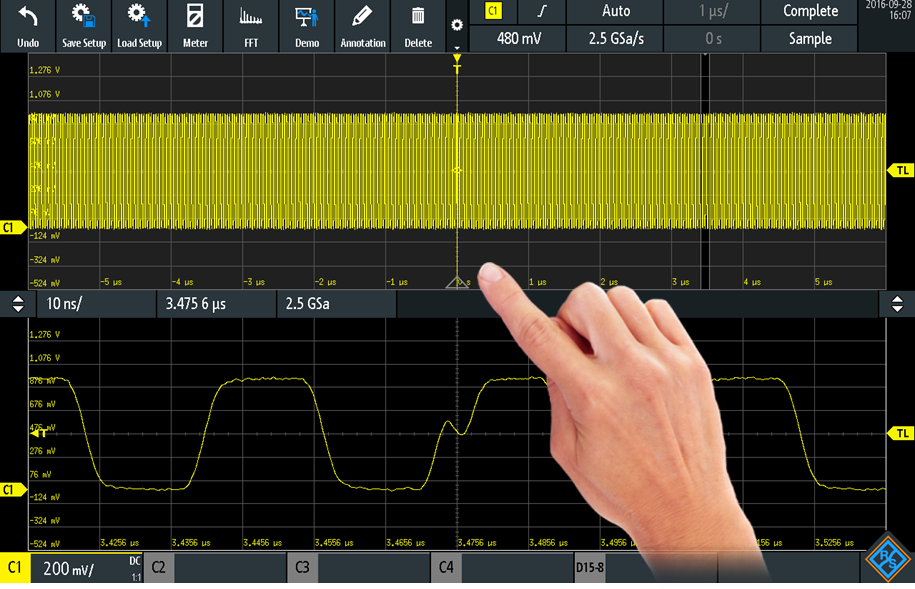Select the rising edge trigger slope button
This screenshot has height=589, width=915.
[543, 11]
